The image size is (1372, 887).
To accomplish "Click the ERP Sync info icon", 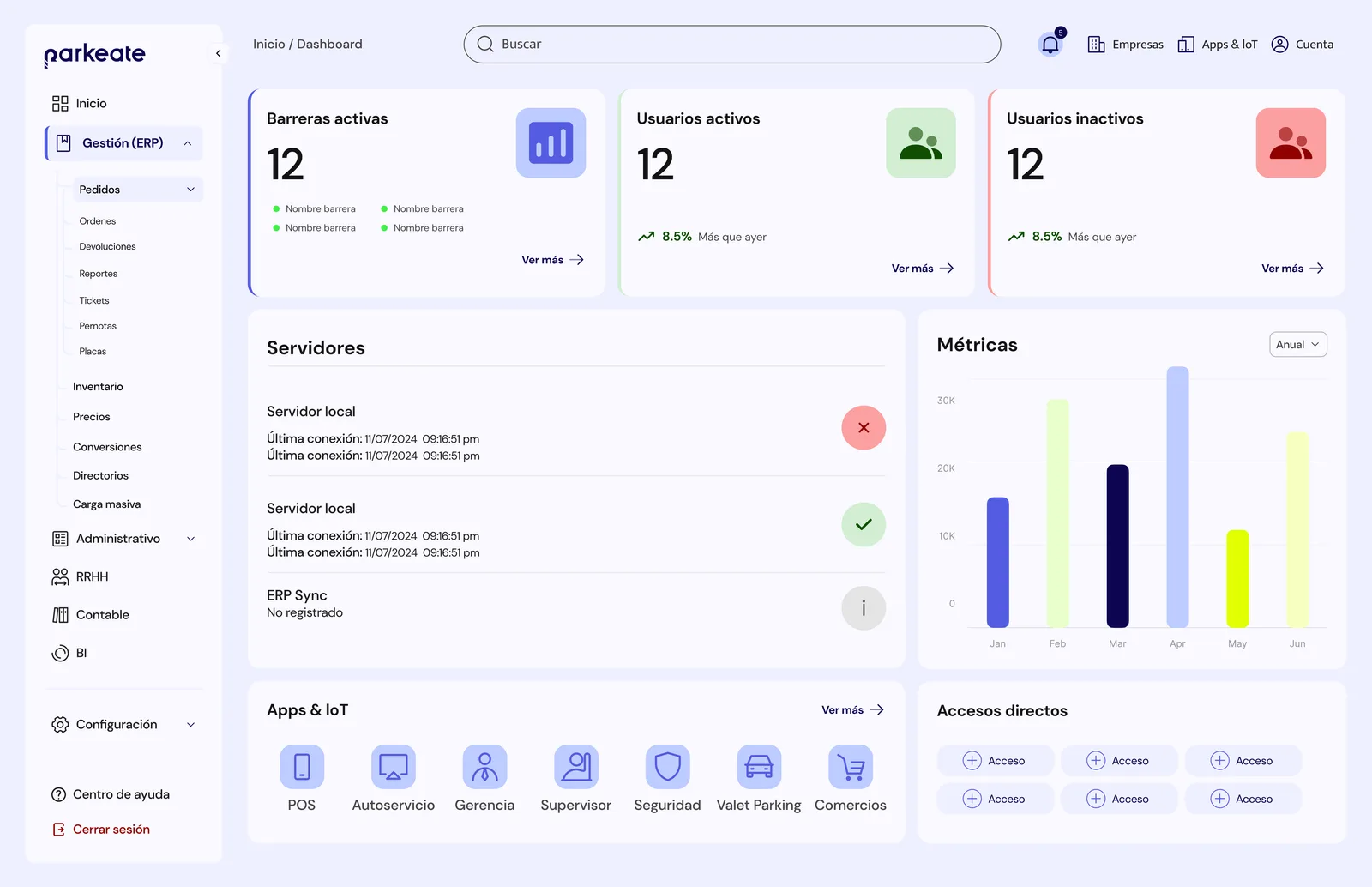I will click(864, 608).
